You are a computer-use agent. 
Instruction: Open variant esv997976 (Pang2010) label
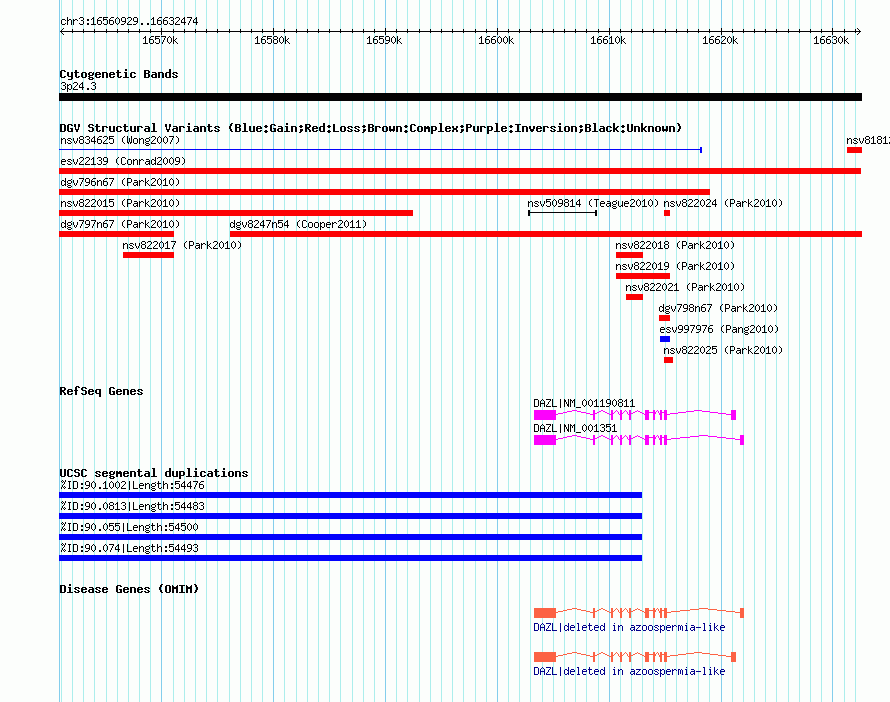pos(719,329)
